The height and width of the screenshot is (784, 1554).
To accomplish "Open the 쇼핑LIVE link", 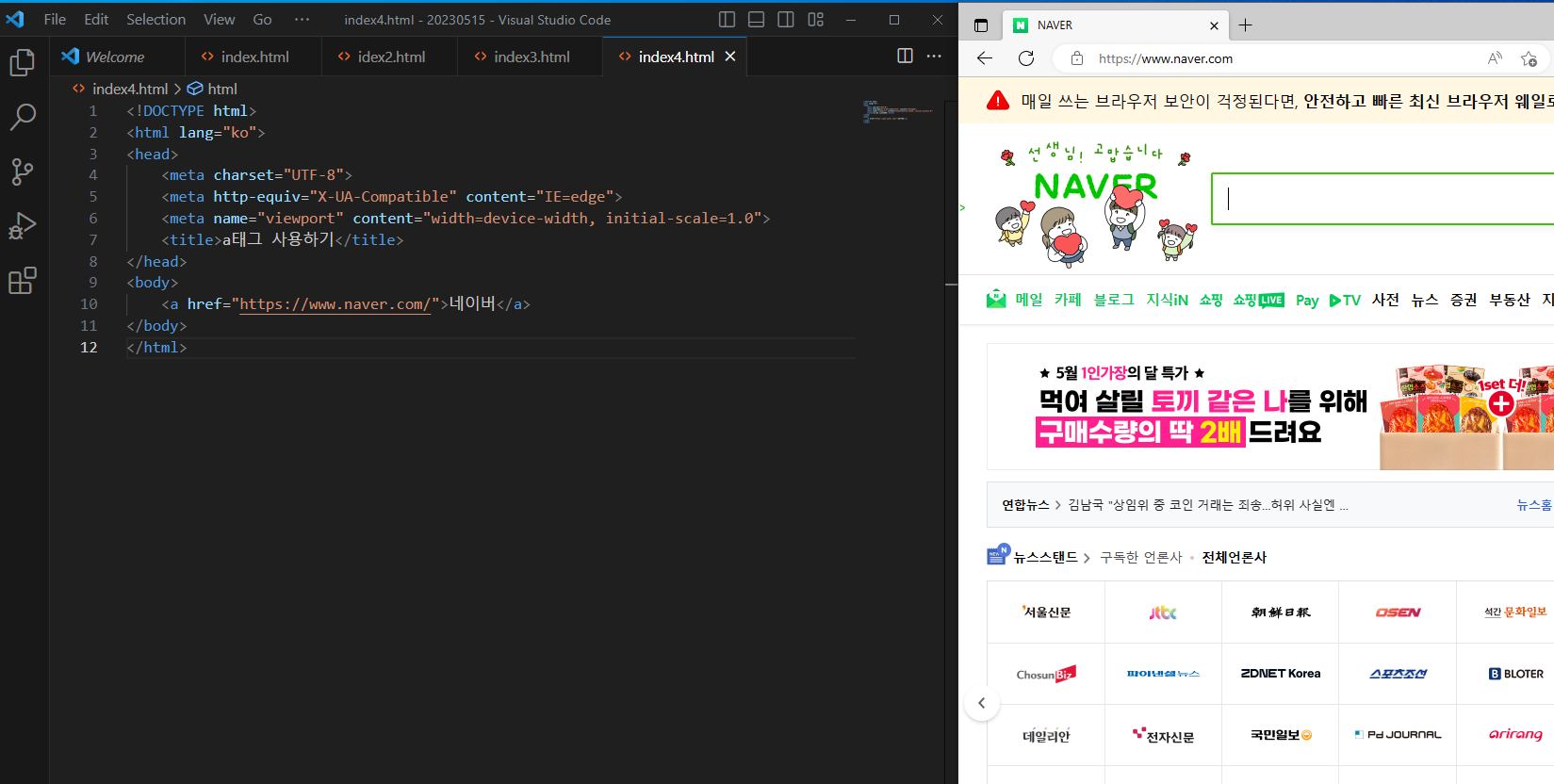I will coord(1258,300).
